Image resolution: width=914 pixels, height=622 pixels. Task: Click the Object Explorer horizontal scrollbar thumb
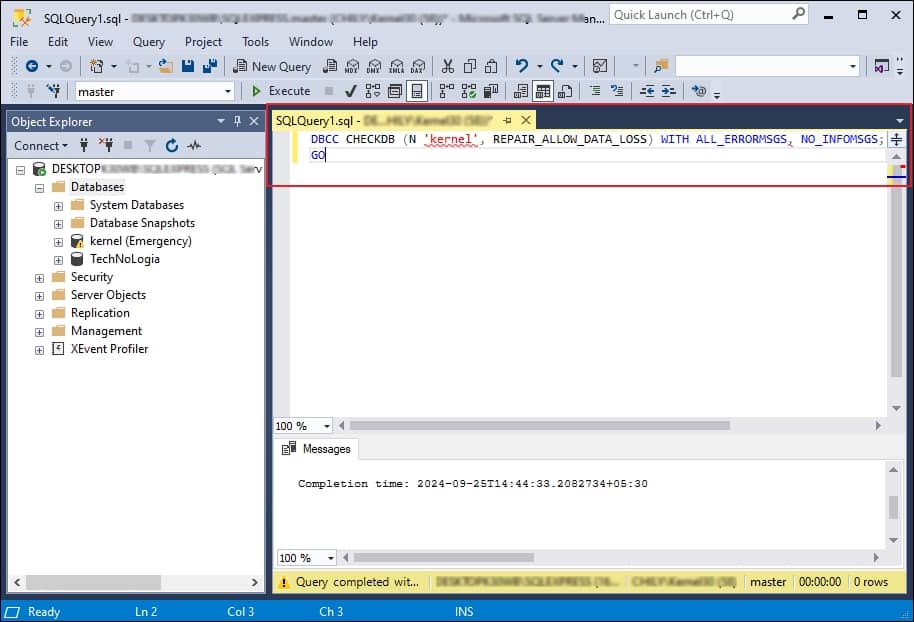point(93,582)
